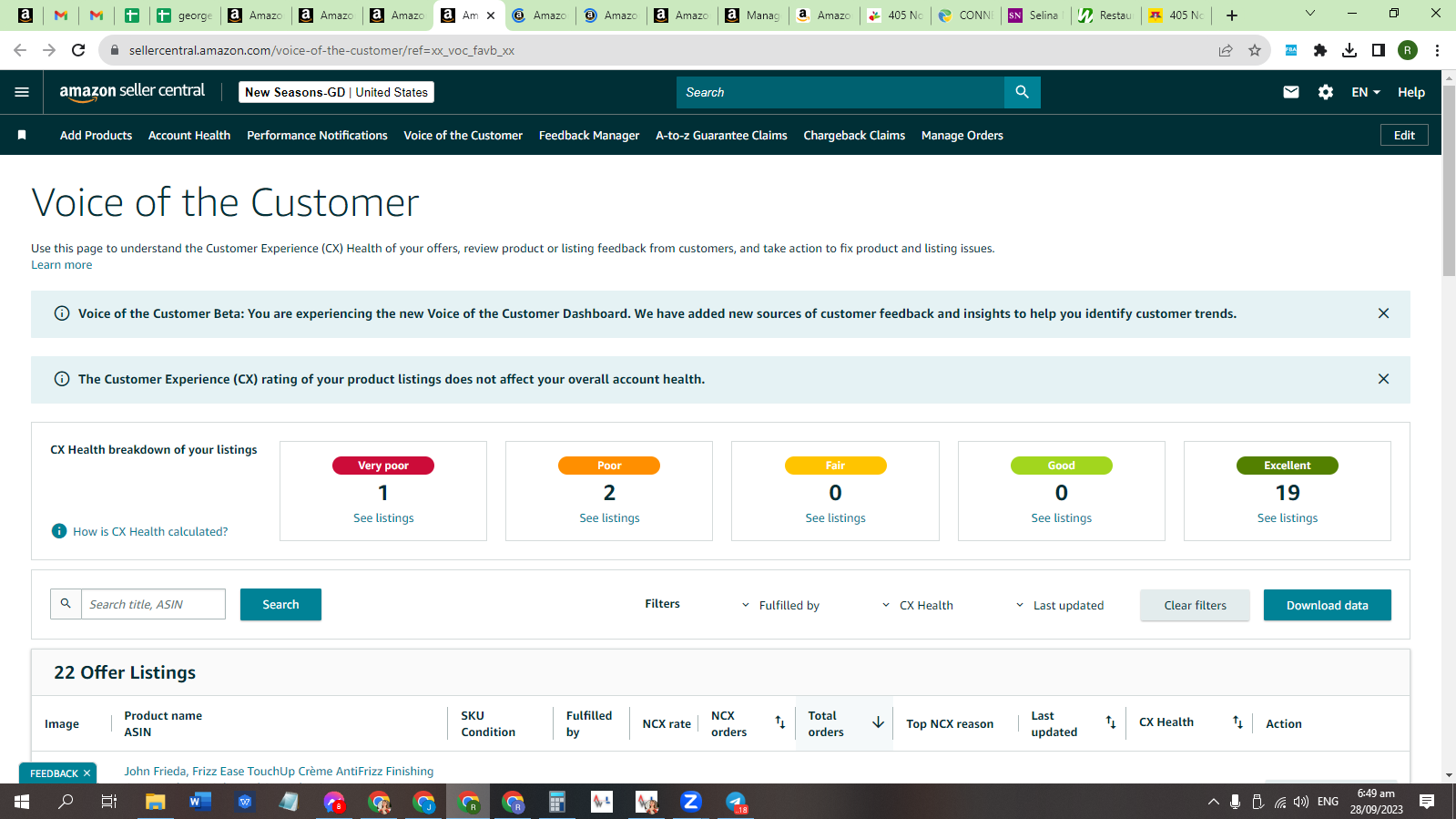Screen dimensions: 1456x819
Task: Open Performance Notifications menu item
Action: tap(317, 135)
